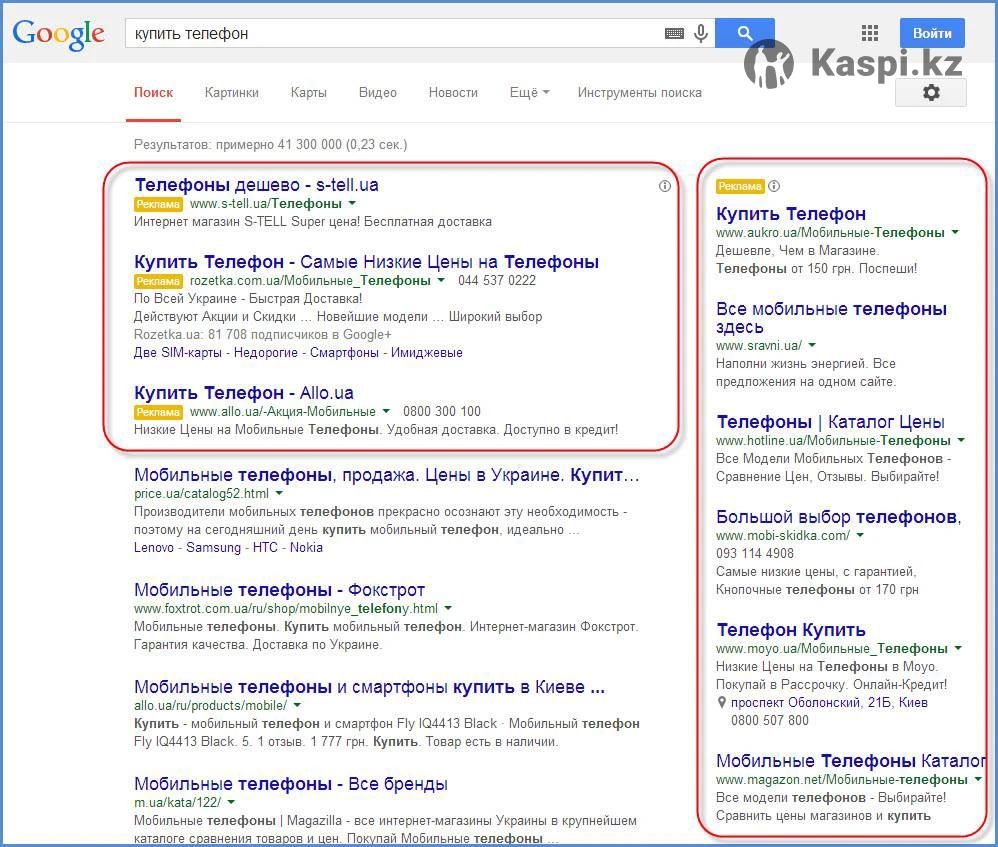Click the voice search microphone icon

(x=701, y=34)
